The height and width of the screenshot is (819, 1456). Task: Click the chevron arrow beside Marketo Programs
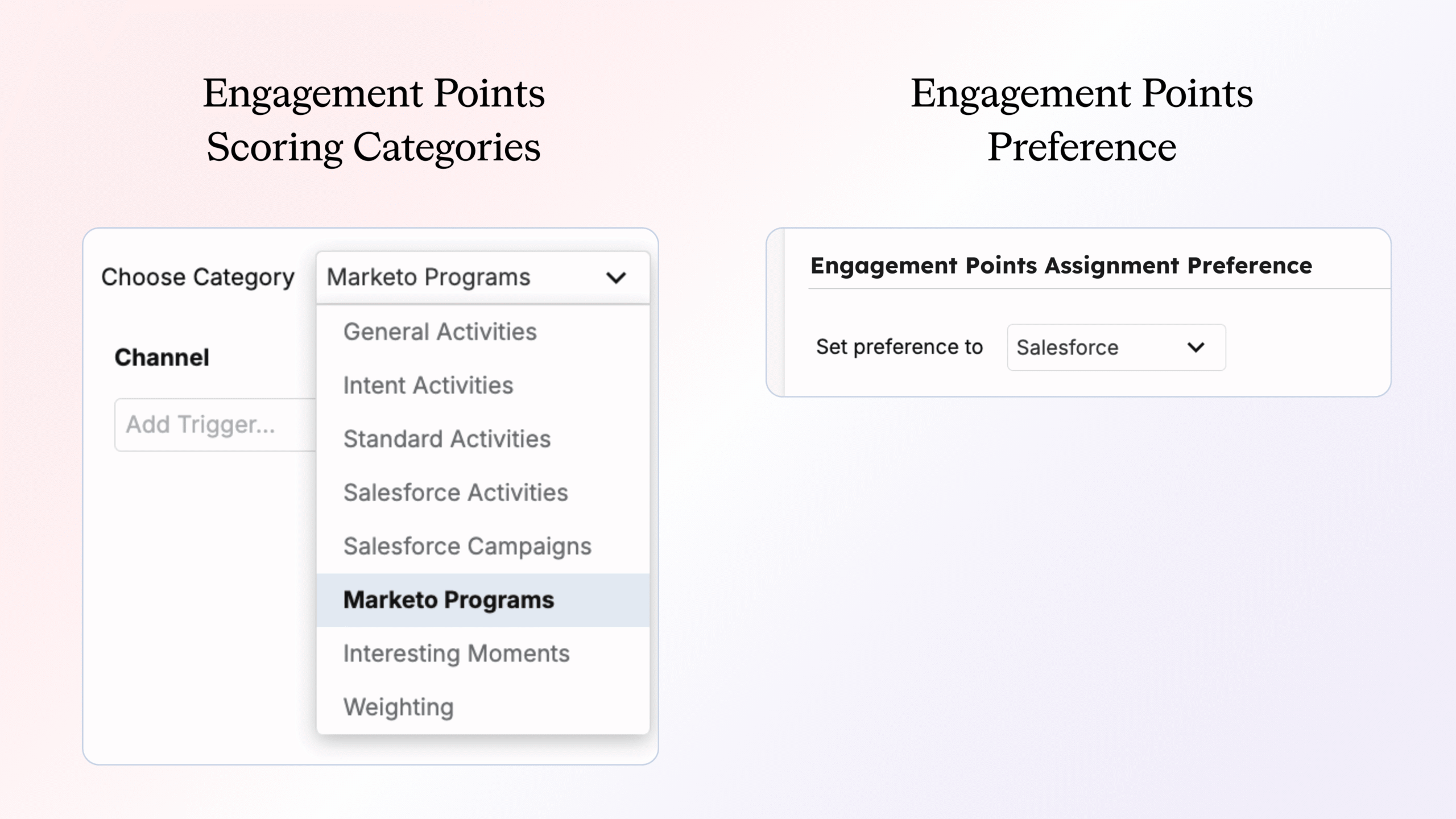click(x=616, y=278)
